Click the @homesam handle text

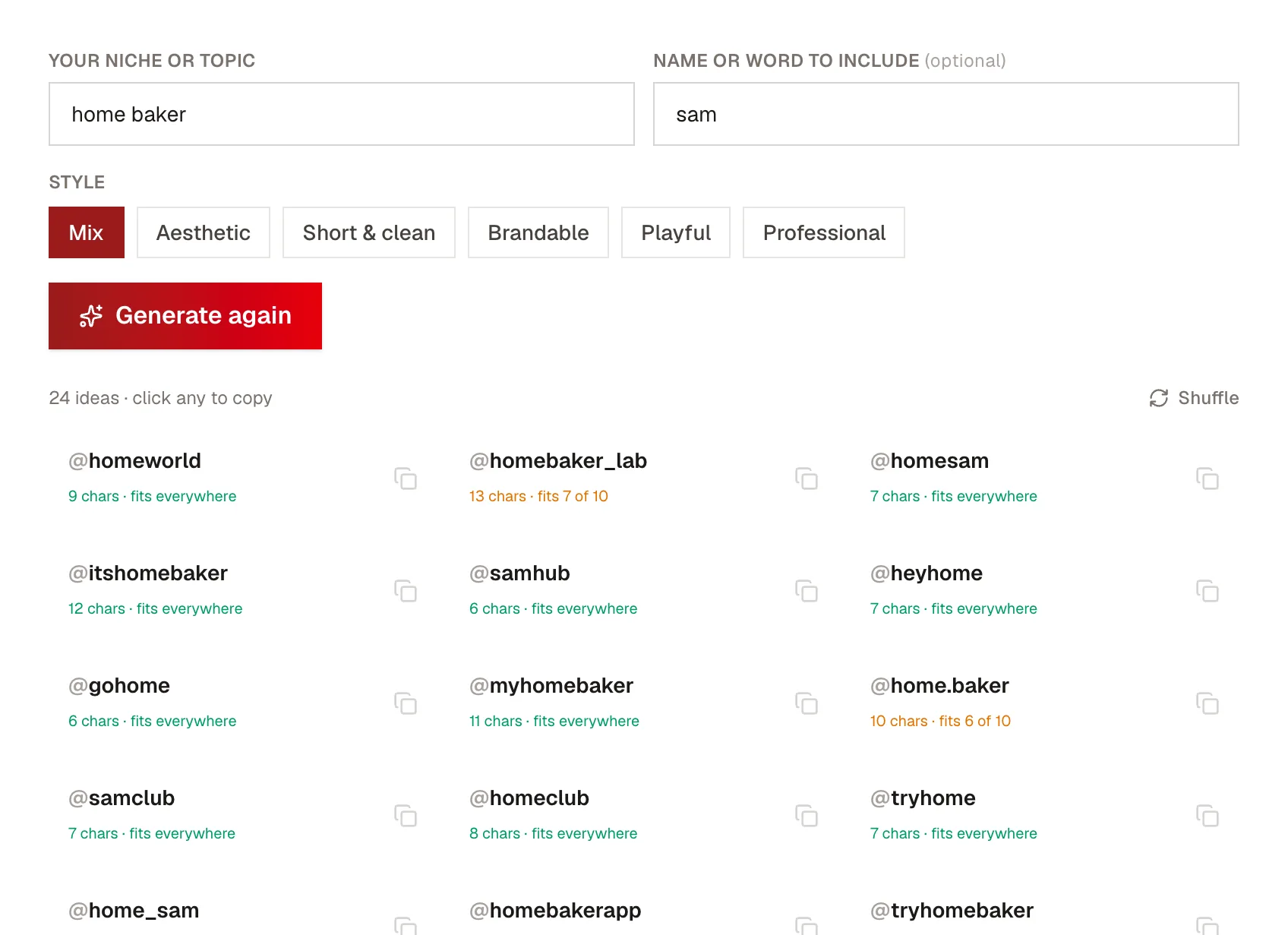click(930, 461)
